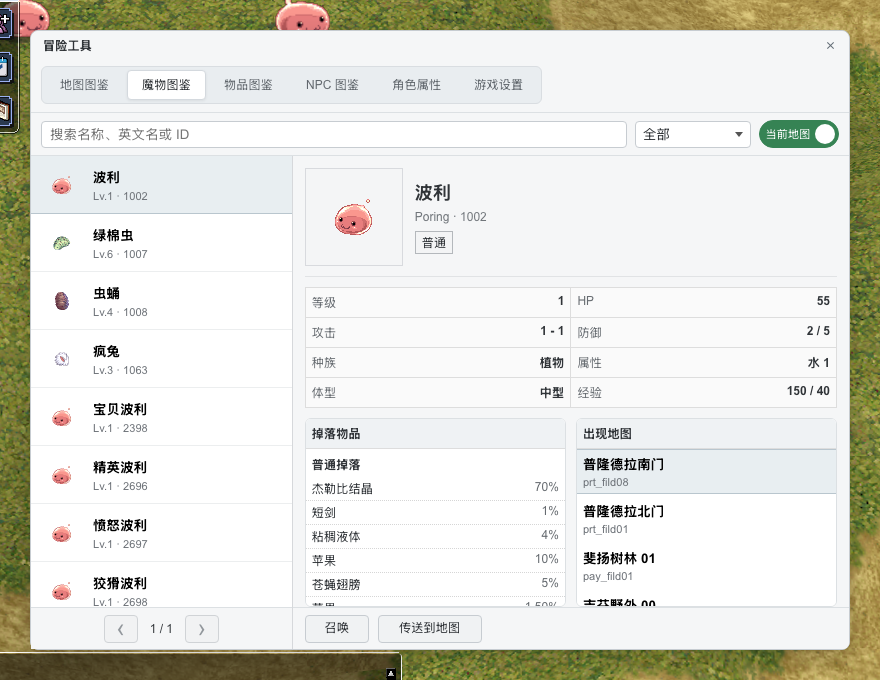Click the 掉落物品 panel header
Image resolution: width=880 pixels, height=680 pixels.
tap(435, 434)
